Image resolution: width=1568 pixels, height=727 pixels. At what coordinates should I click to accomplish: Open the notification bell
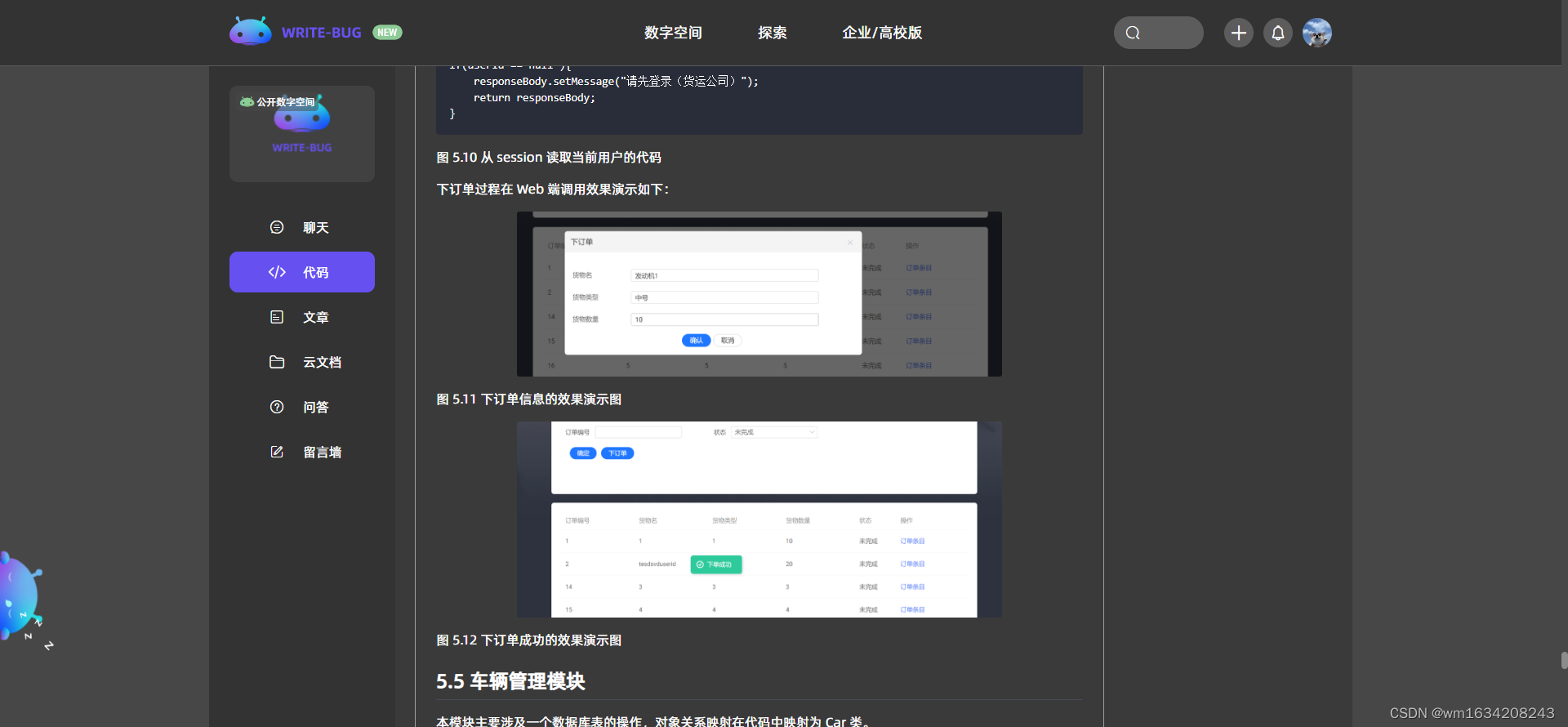point(1278,33)
